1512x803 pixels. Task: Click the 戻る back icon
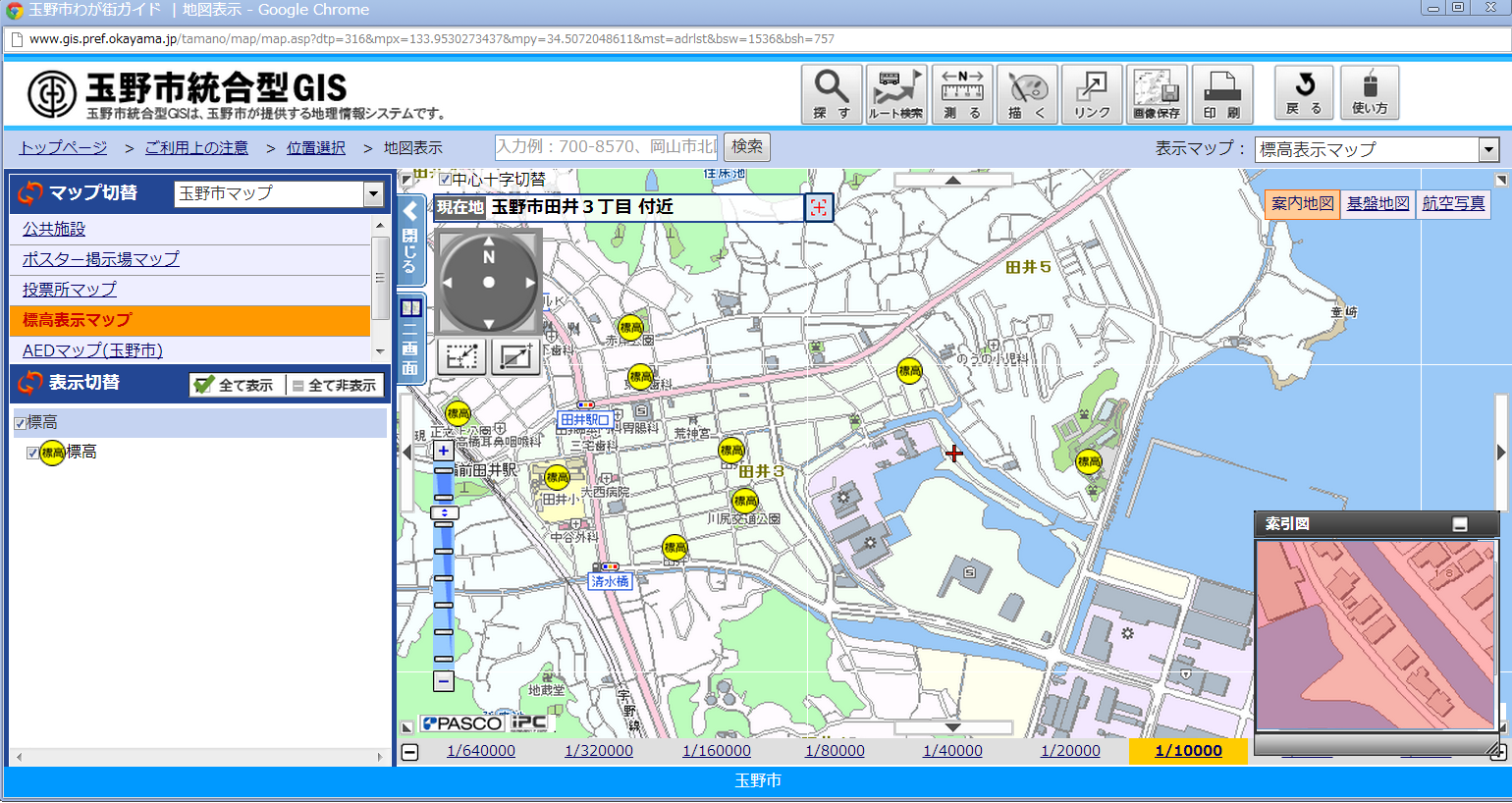pyautogui.click(x=1304, y=92)
